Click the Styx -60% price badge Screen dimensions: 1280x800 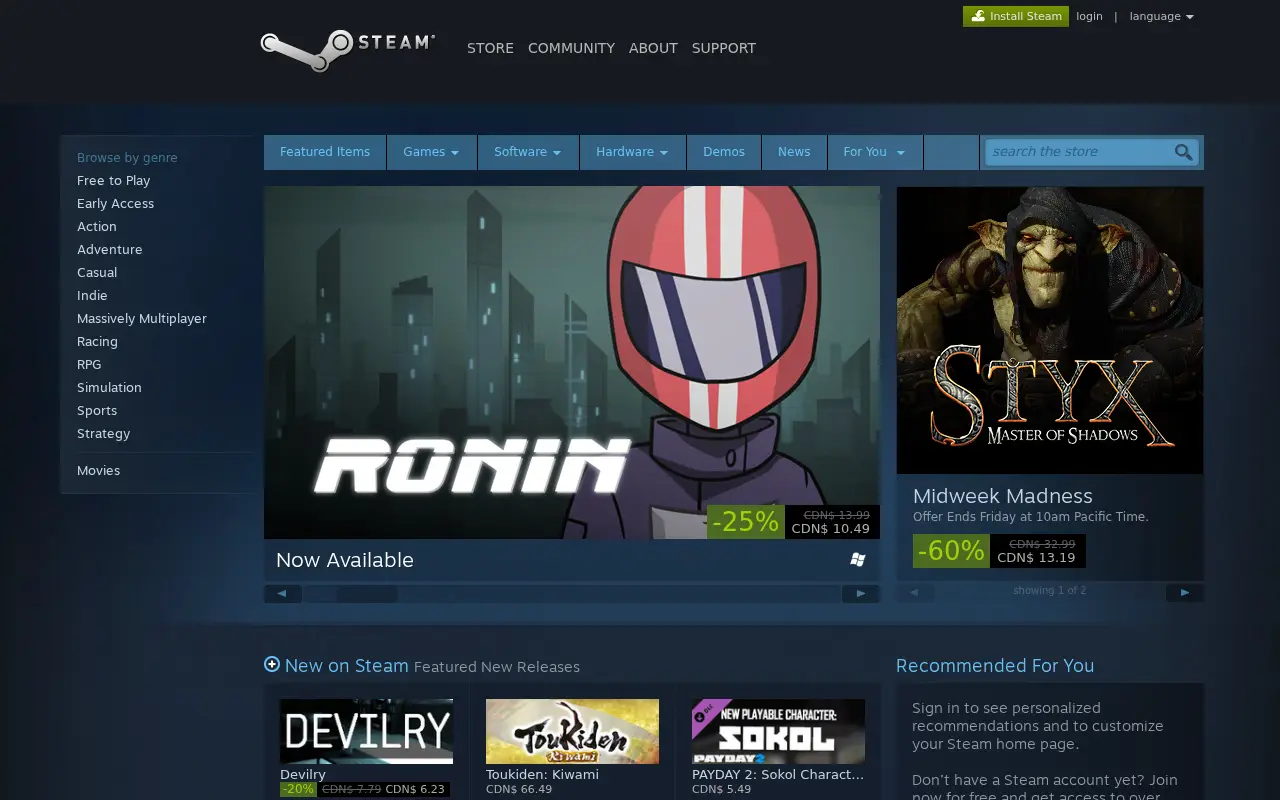(951, 551)
